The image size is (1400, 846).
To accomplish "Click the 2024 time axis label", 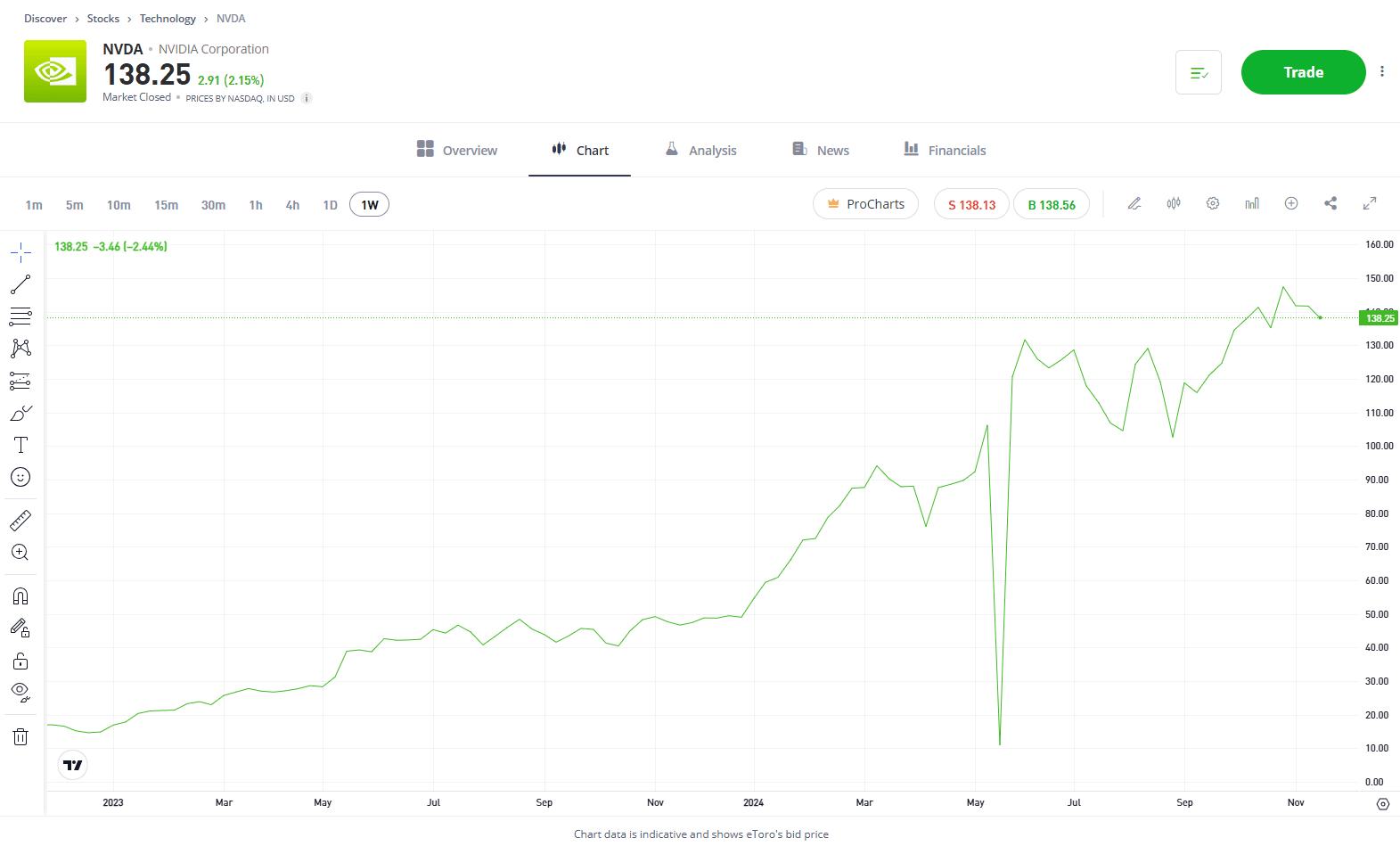I will click(754, 802).
